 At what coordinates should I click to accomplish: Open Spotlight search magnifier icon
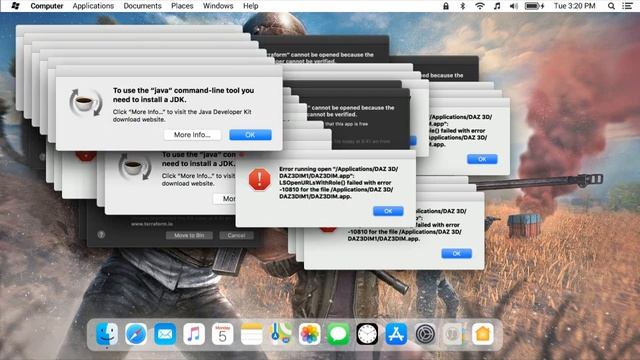[x=611, y=6]
